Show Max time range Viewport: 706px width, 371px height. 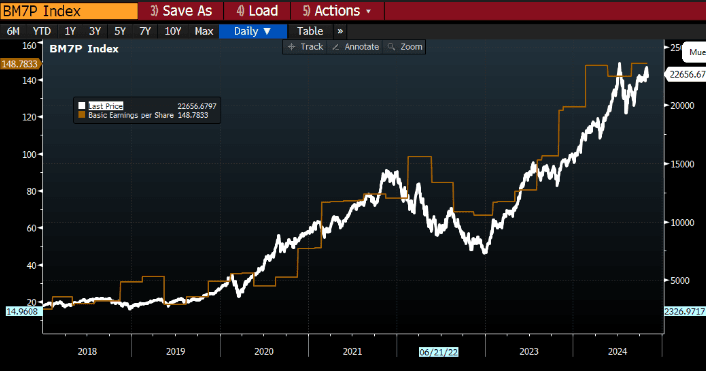(204, 31)
